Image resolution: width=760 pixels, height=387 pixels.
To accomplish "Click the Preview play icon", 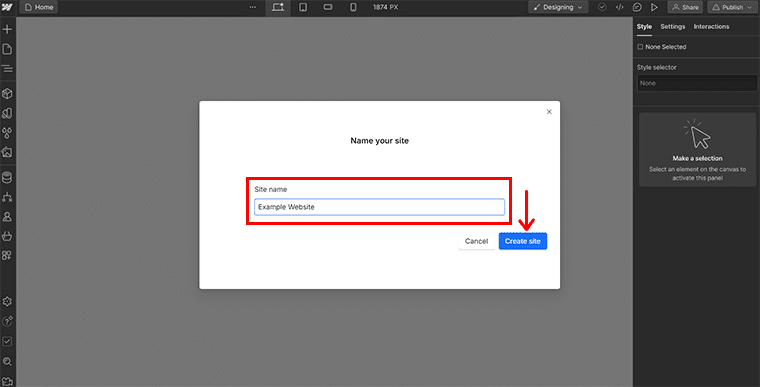I will point(654,7).
